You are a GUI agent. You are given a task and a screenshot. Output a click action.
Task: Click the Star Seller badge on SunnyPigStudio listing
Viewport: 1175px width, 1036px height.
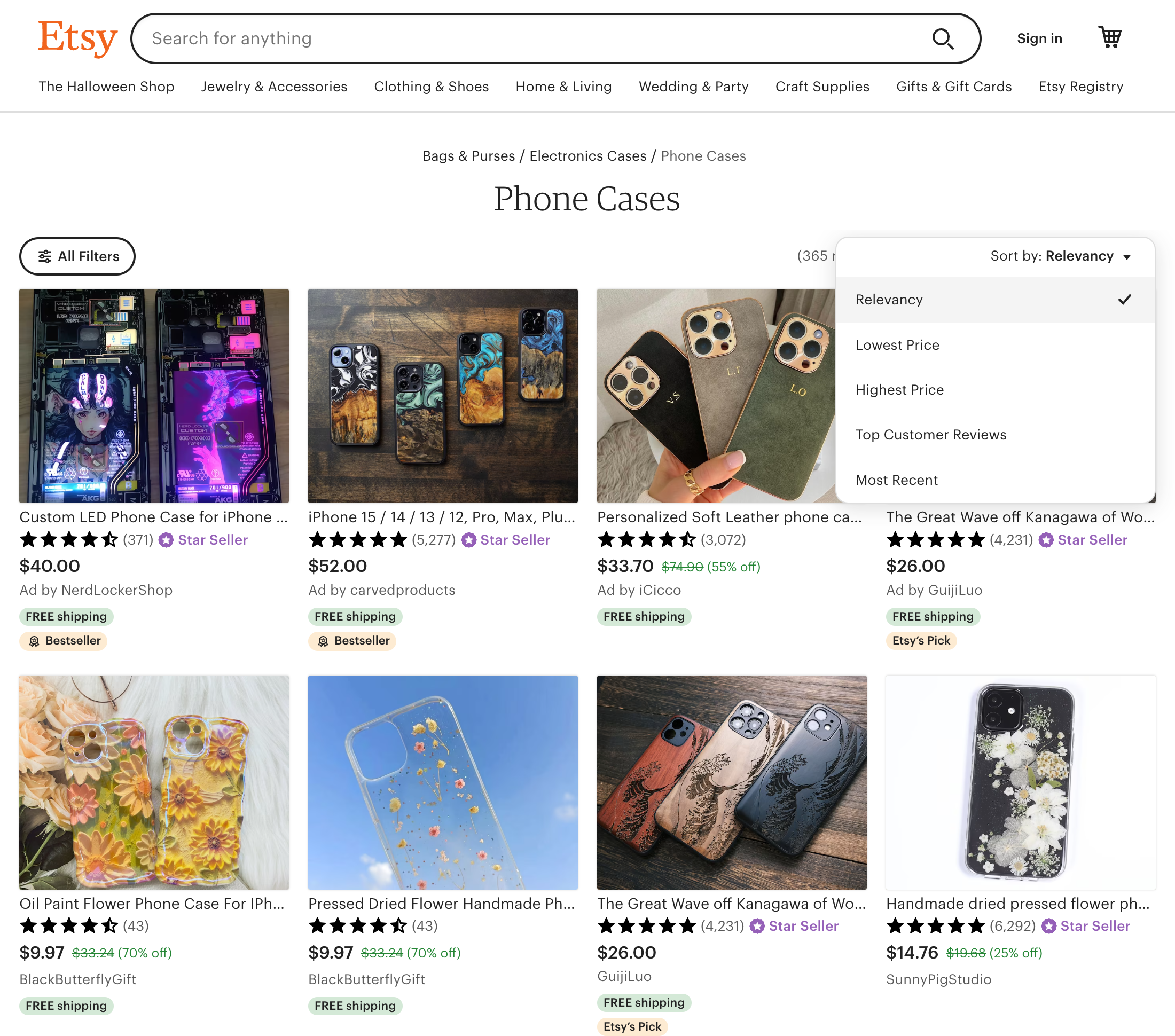[1086, 925]
